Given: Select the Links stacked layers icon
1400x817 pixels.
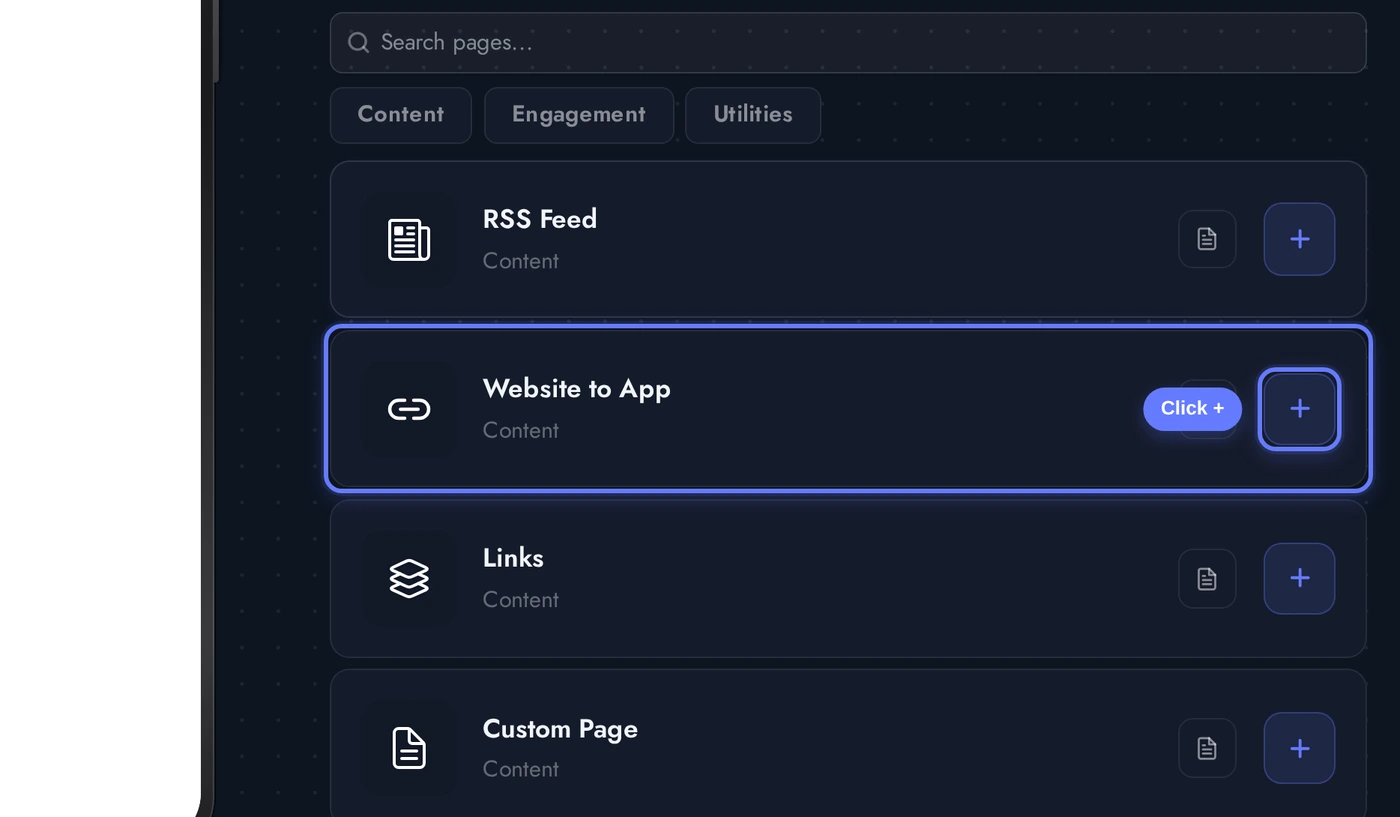Looking at the screenshot, I should coord(409,578).
